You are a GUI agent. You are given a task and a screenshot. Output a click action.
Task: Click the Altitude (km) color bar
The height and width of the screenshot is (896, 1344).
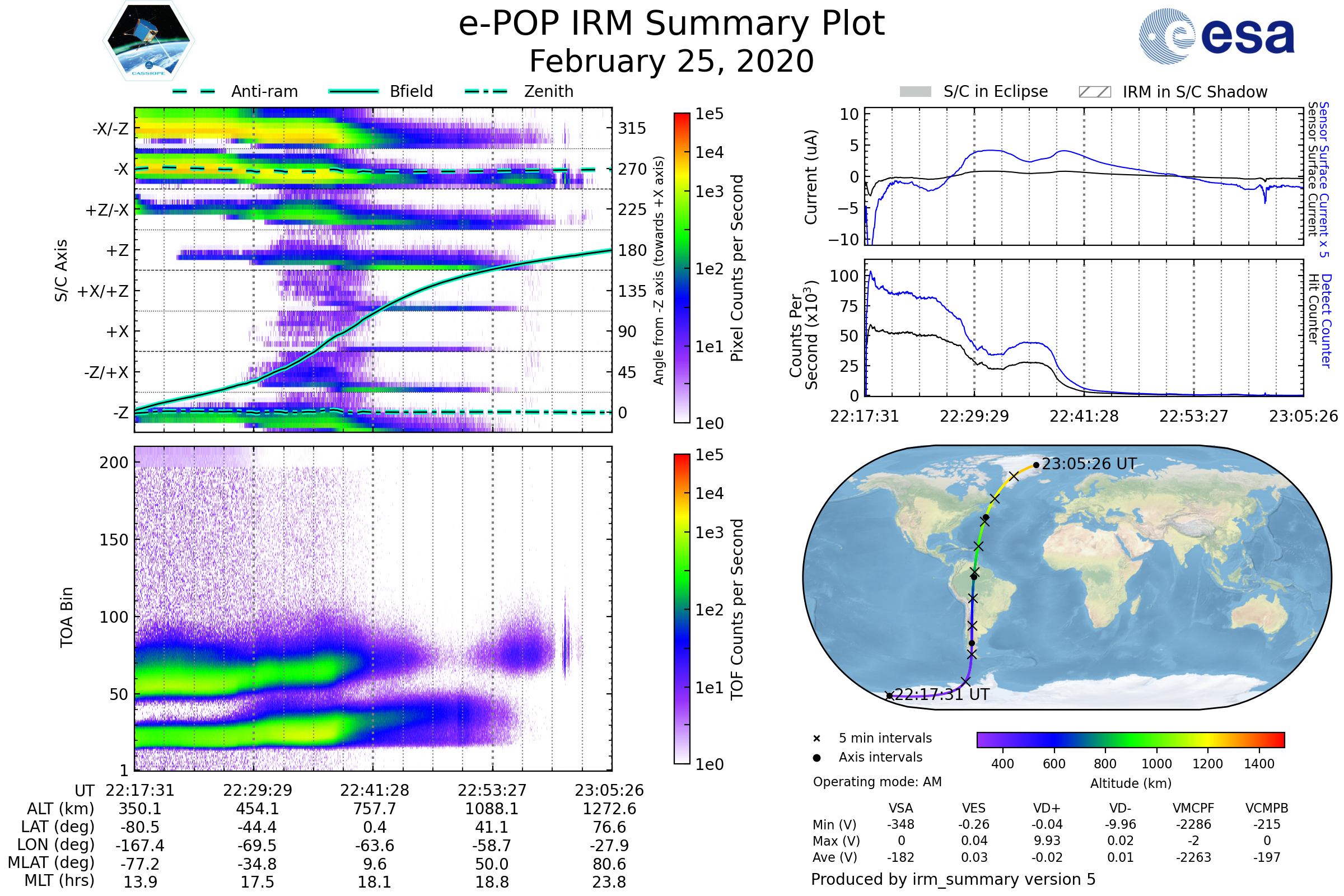[x=1130, y=739]
